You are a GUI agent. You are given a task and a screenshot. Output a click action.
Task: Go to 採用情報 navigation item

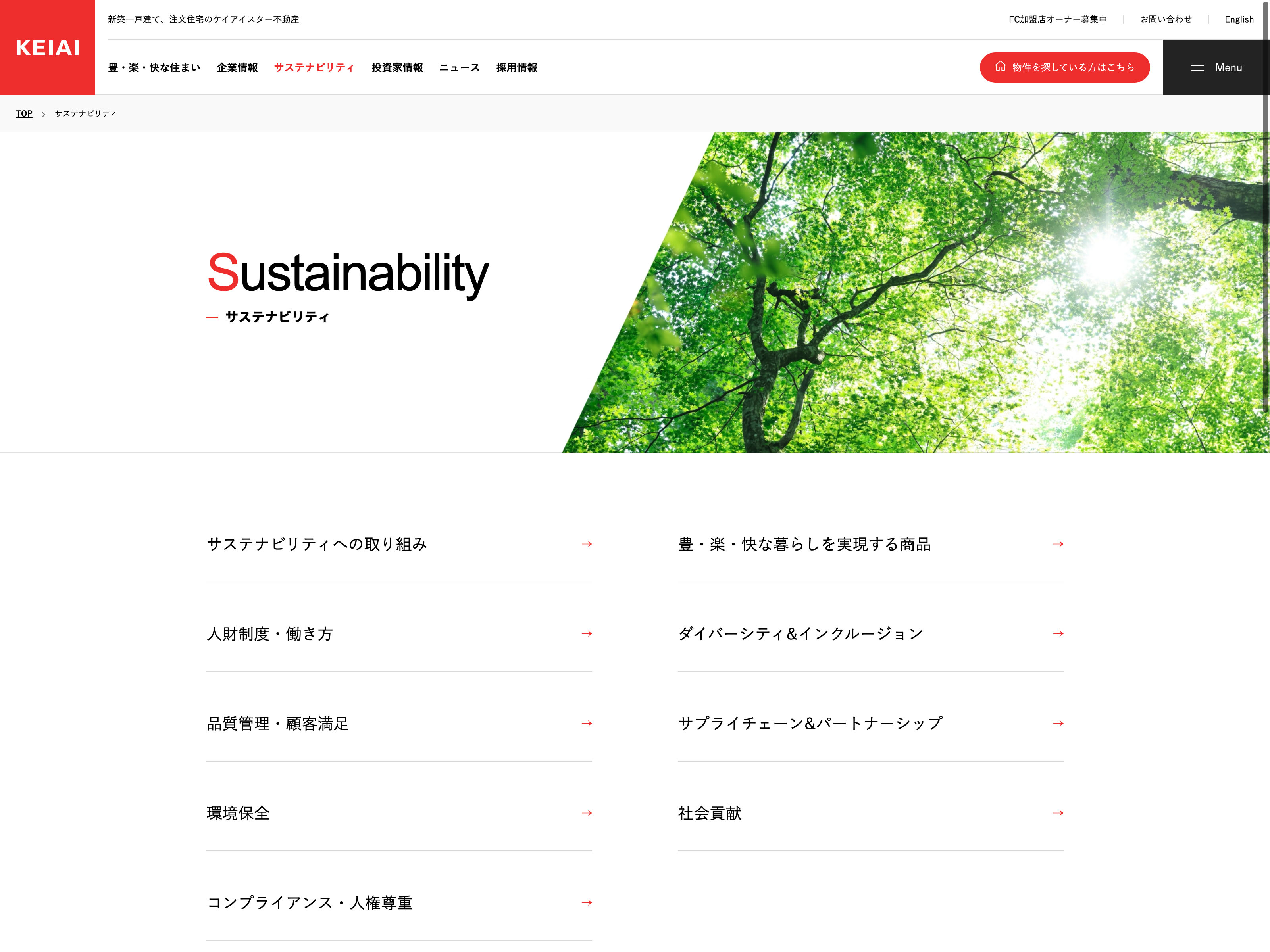point(517,68)
